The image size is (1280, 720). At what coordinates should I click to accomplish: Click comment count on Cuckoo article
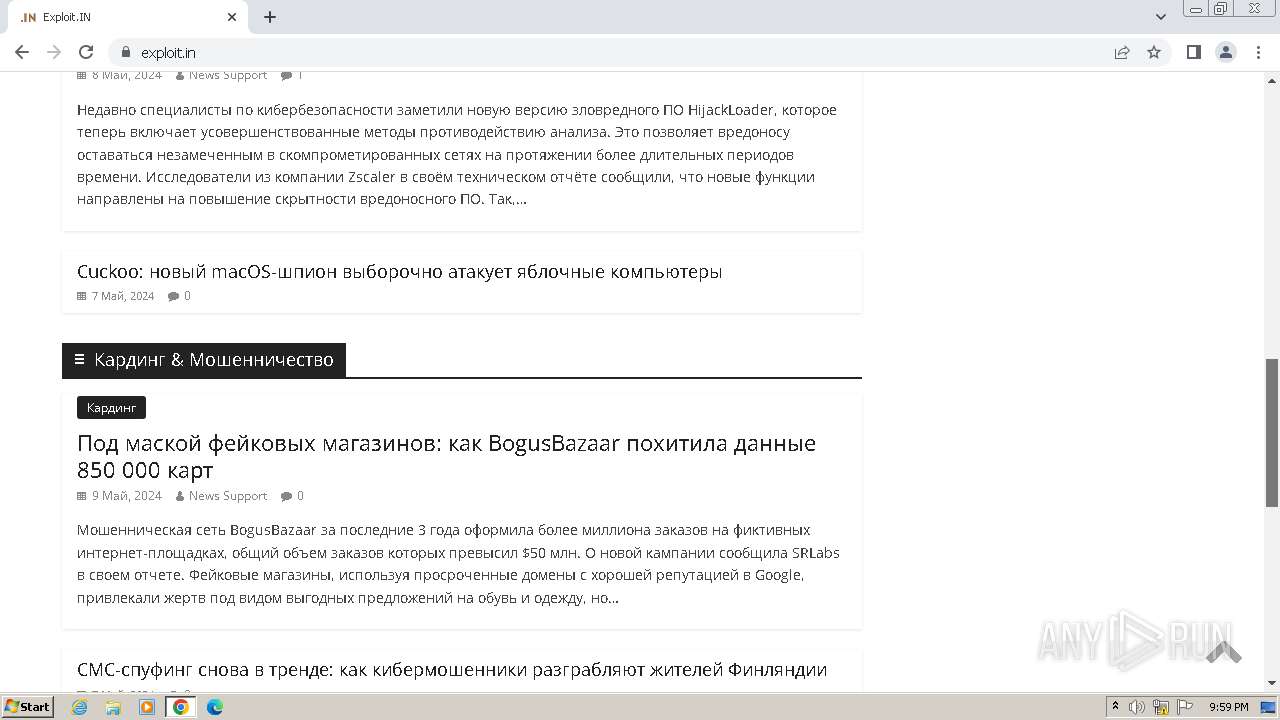(x=179, y=296)
